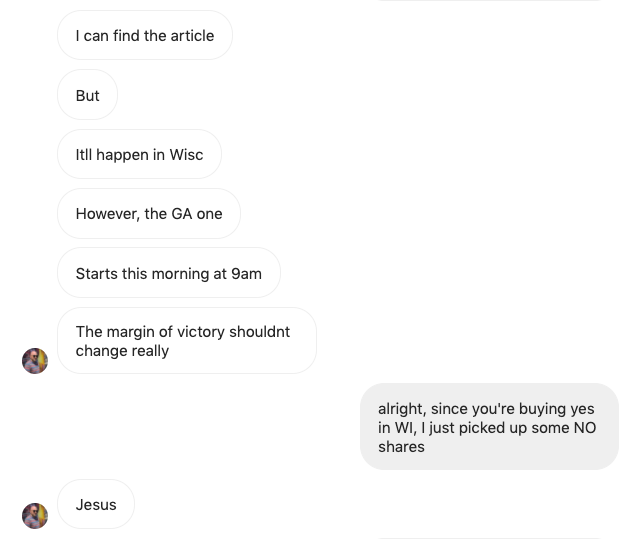The height and width of the screenshot is (539, 628).
Task: Click the 'However, the GA one' bubble
Action: click(149, 214)
